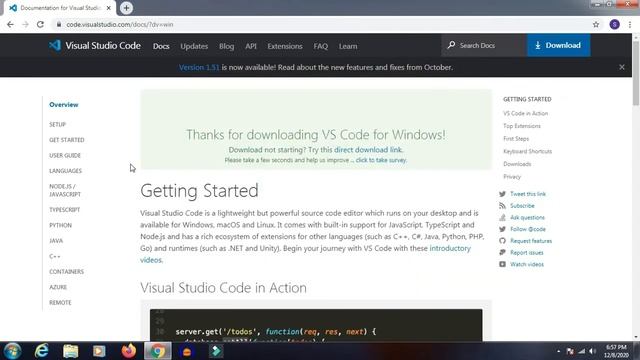Click the Twitter icon beside Follow @code
The width and height of the screenshot is (640, 360).
[502, 229]
